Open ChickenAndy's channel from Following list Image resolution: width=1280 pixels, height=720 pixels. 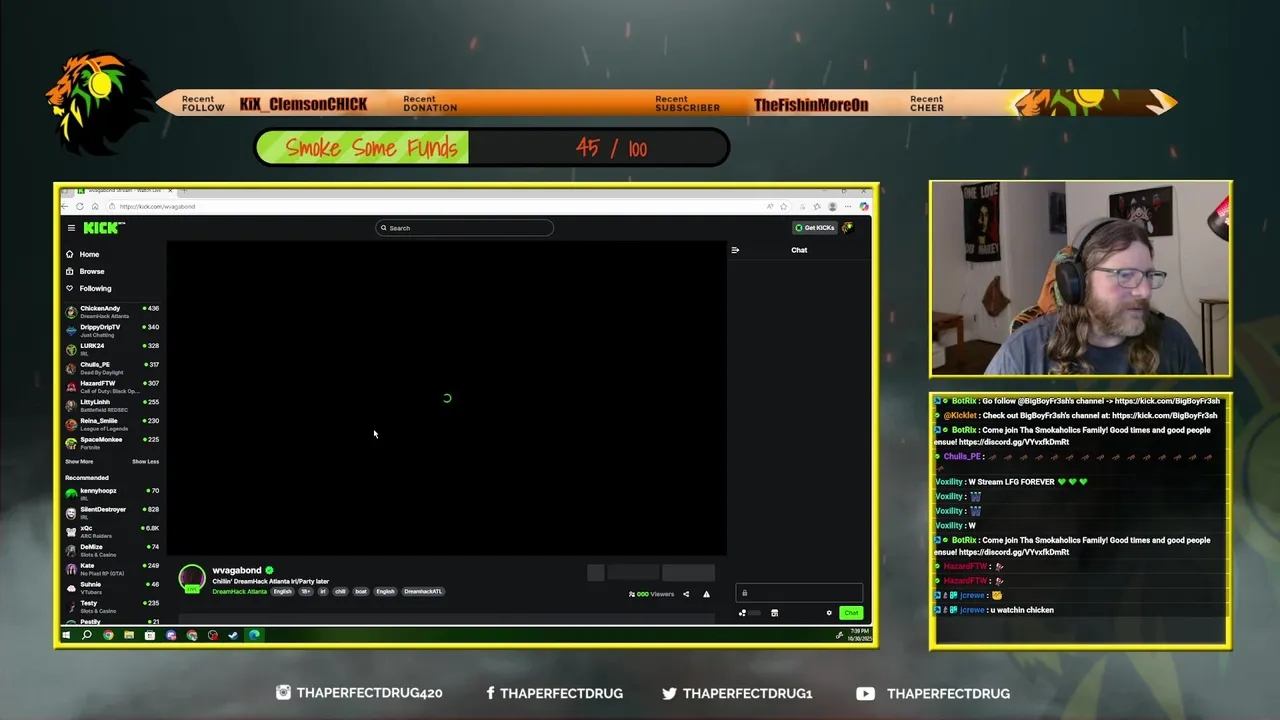pyautogui.click(x=112, y=312)
